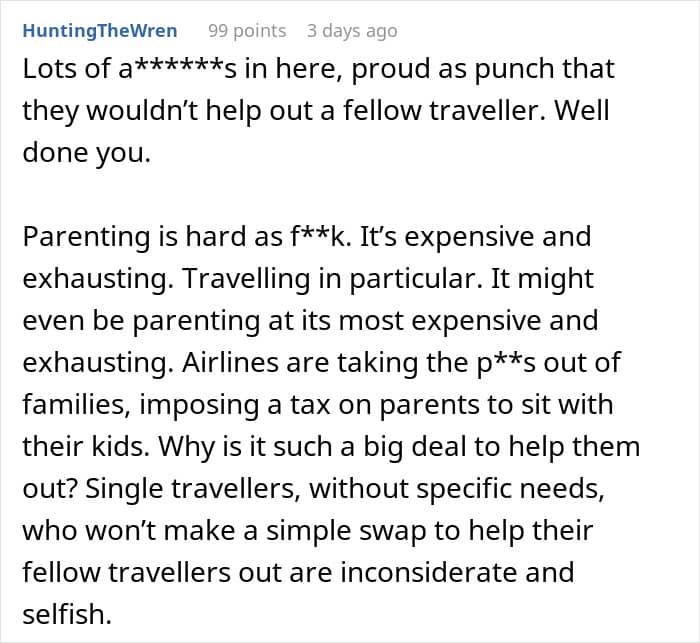700x643 pixels.
Task: Click the '3 days ago' timestamp
Action: click(x=352, y=31)
